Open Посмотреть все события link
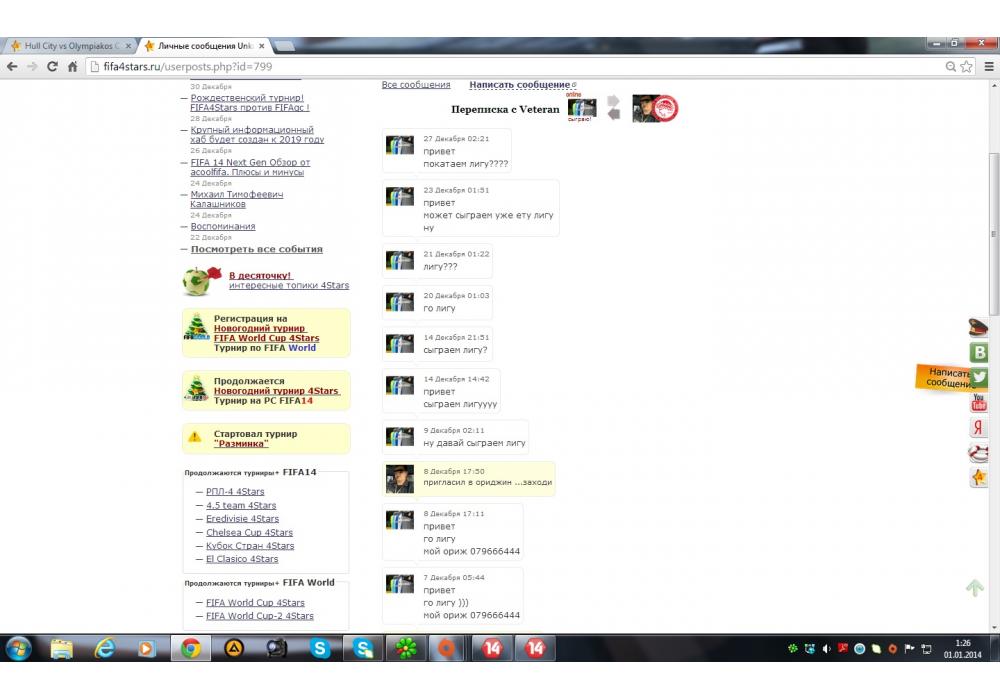Image resolution: width=1000 pixels, height=700 pixels. [x=257, y=249]
